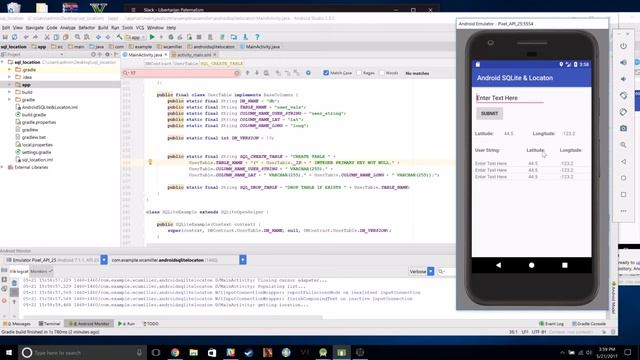Viewport: 640px width, 360px height.
Task: Tap Android home button on phone screen
Action: tap(531, 265)
